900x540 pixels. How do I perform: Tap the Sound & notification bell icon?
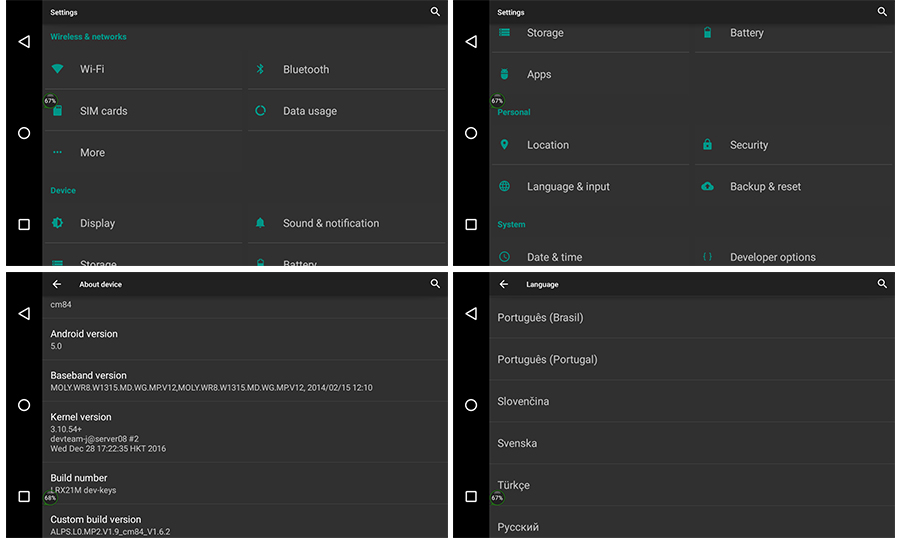(x=260, y=223)
